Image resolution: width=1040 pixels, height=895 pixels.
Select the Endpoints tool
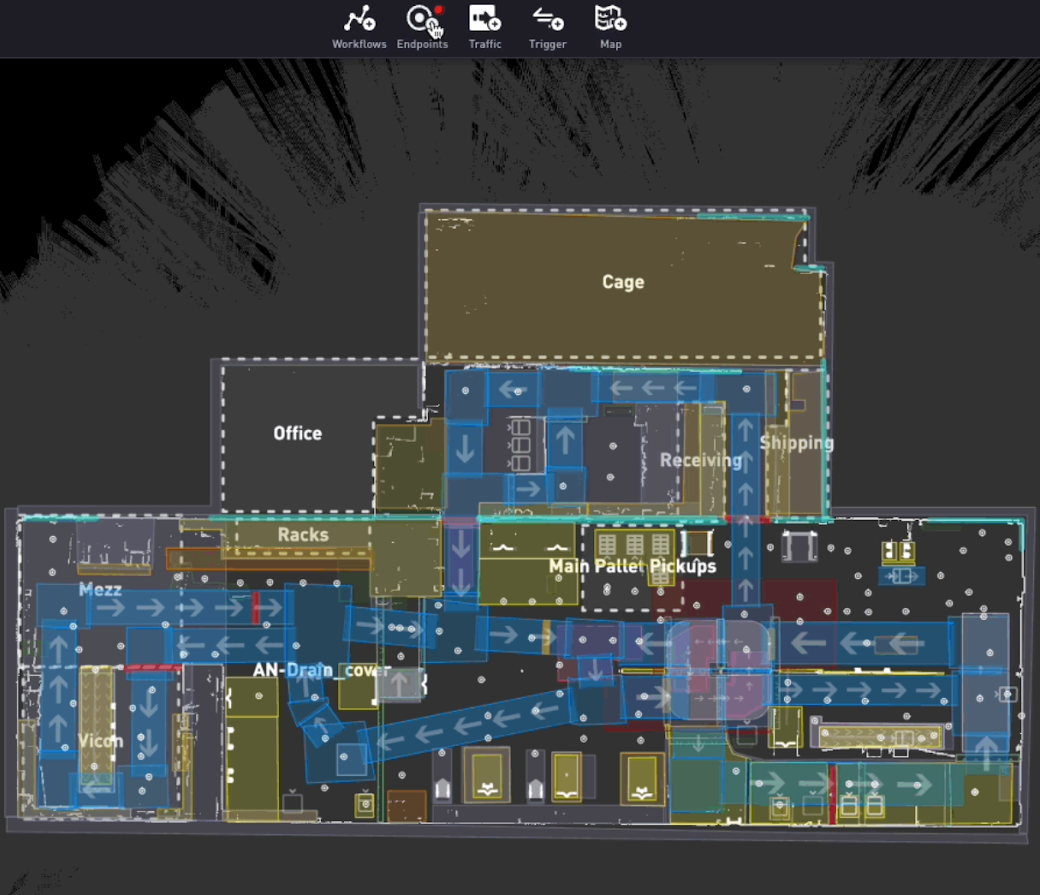click(x=422, y=27)
